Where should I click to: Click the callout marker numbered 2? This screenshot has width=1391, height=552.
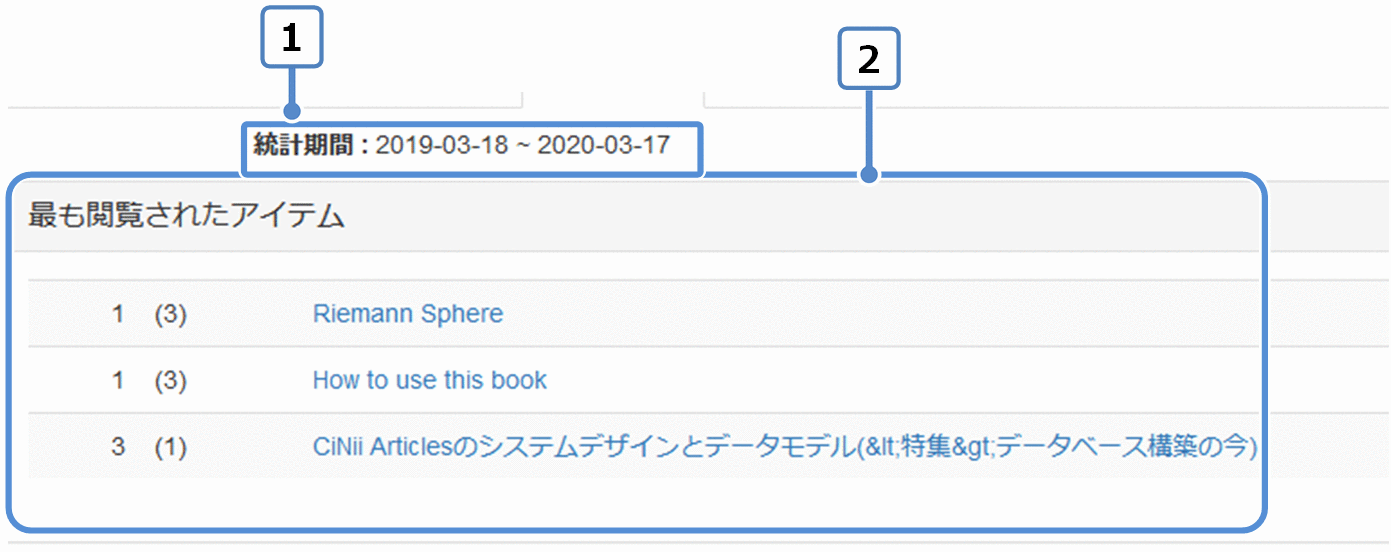(x=869, y=60)
